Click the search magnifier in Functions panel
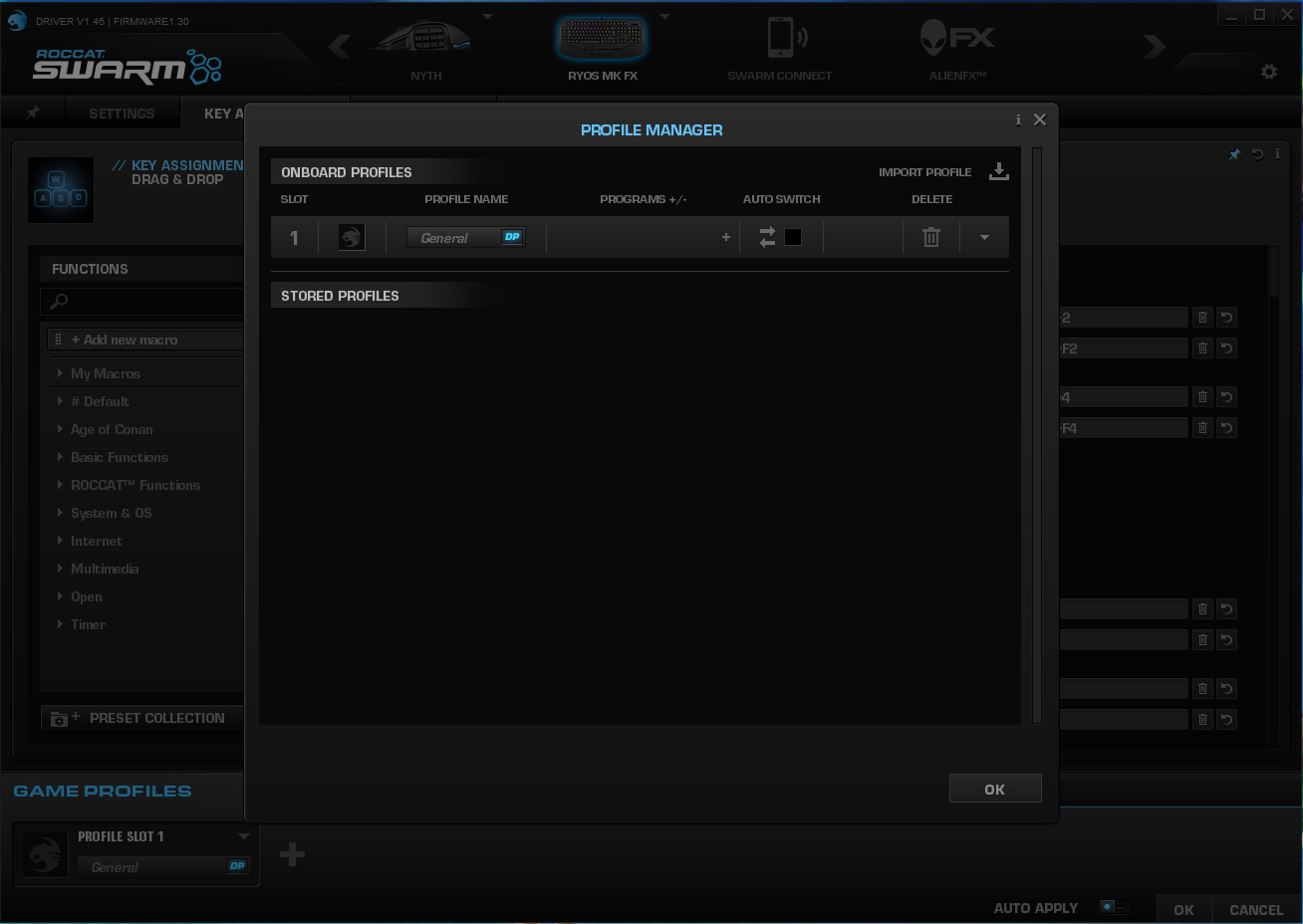The height and width of the screenshot is (924, 1303). point(59,301)
